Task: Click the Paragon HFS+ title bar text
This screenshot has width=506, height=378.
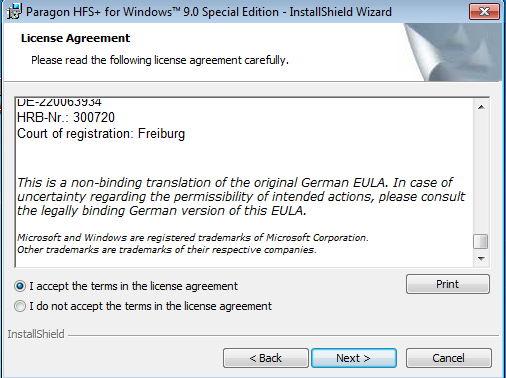Action: (x=209, y=12)
